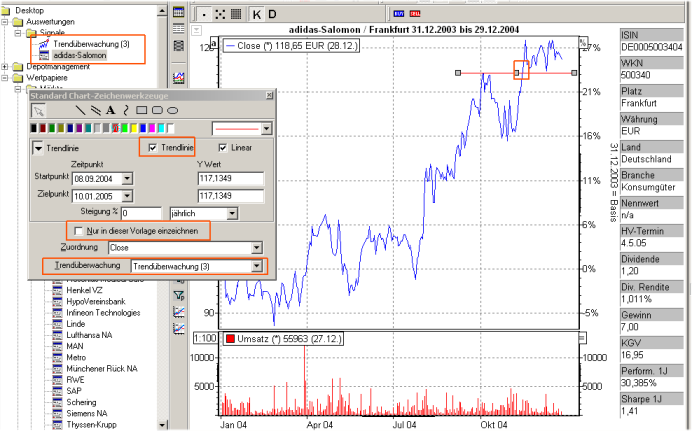
Task: Select Siemens NA in the stock list
Action: (x=86, y=413)
